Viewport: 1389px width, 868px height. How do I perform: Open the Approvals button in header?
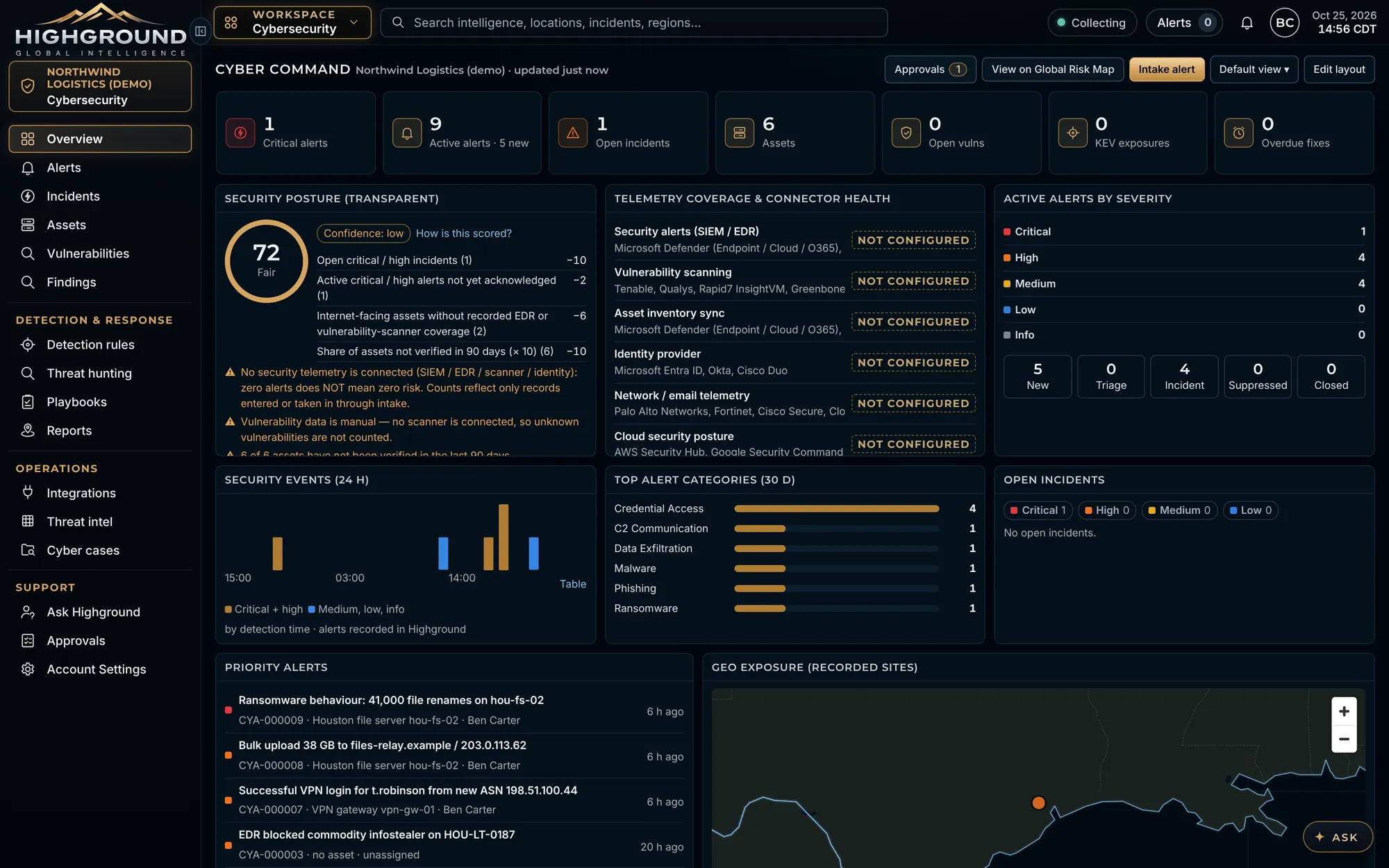click(x=930, y=69)
